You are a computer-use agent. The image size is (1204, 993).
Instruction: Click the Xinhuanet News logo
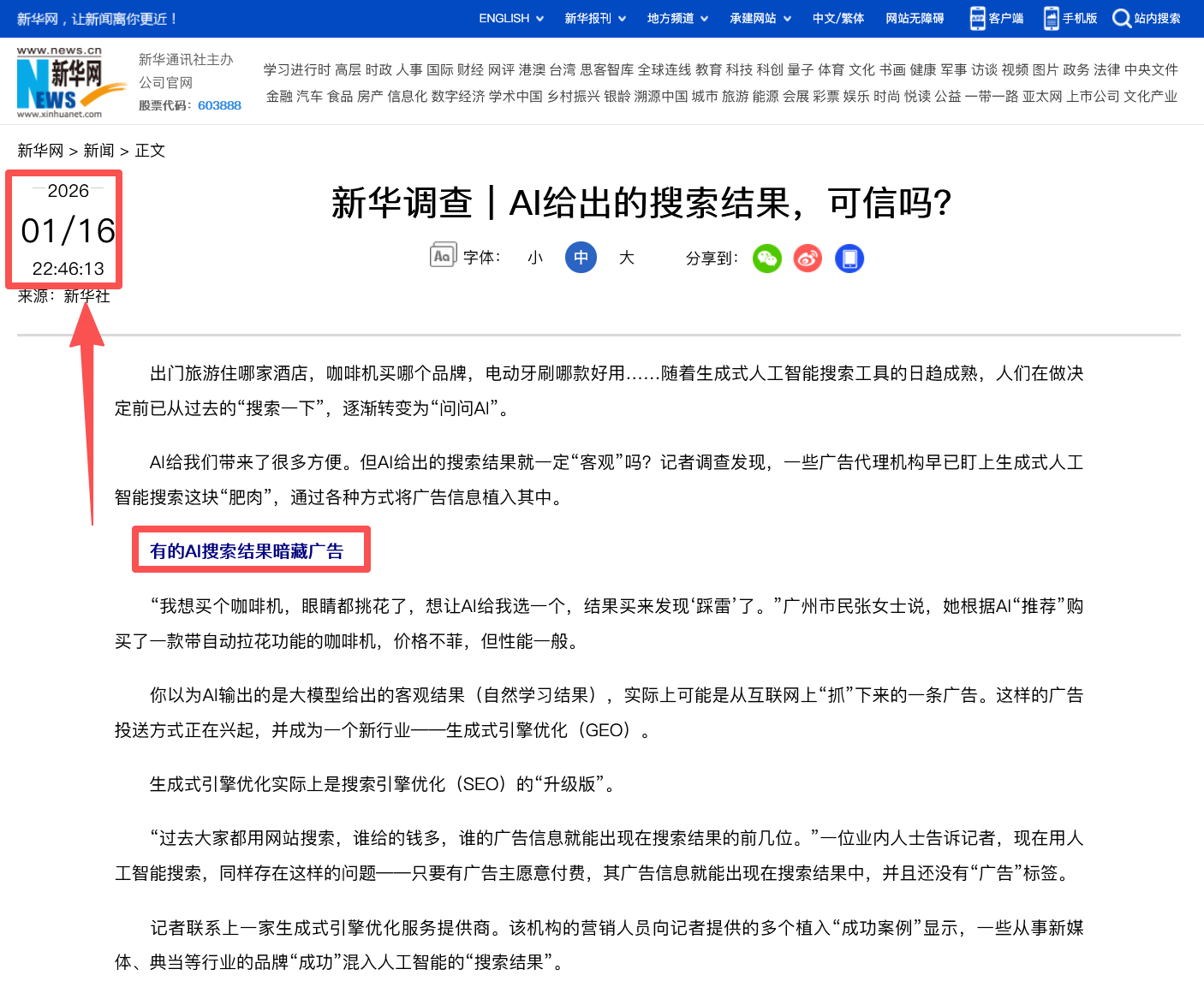coord(59,83)
